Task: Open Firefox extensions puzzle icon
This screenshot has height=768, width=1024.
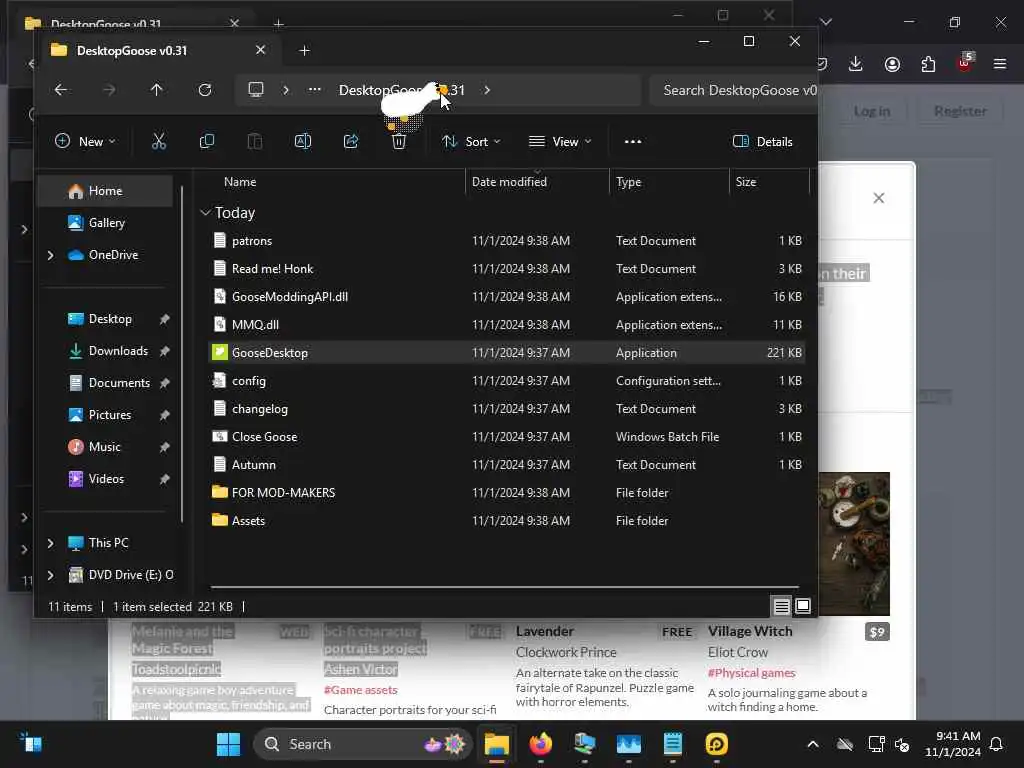Action: click(x=928, y=64)
